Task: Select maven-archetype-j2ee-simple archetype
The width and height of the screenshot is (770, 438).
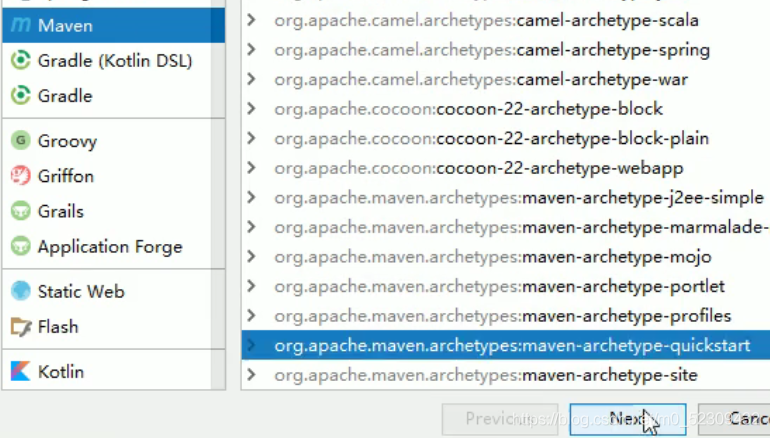Action: 519,197
